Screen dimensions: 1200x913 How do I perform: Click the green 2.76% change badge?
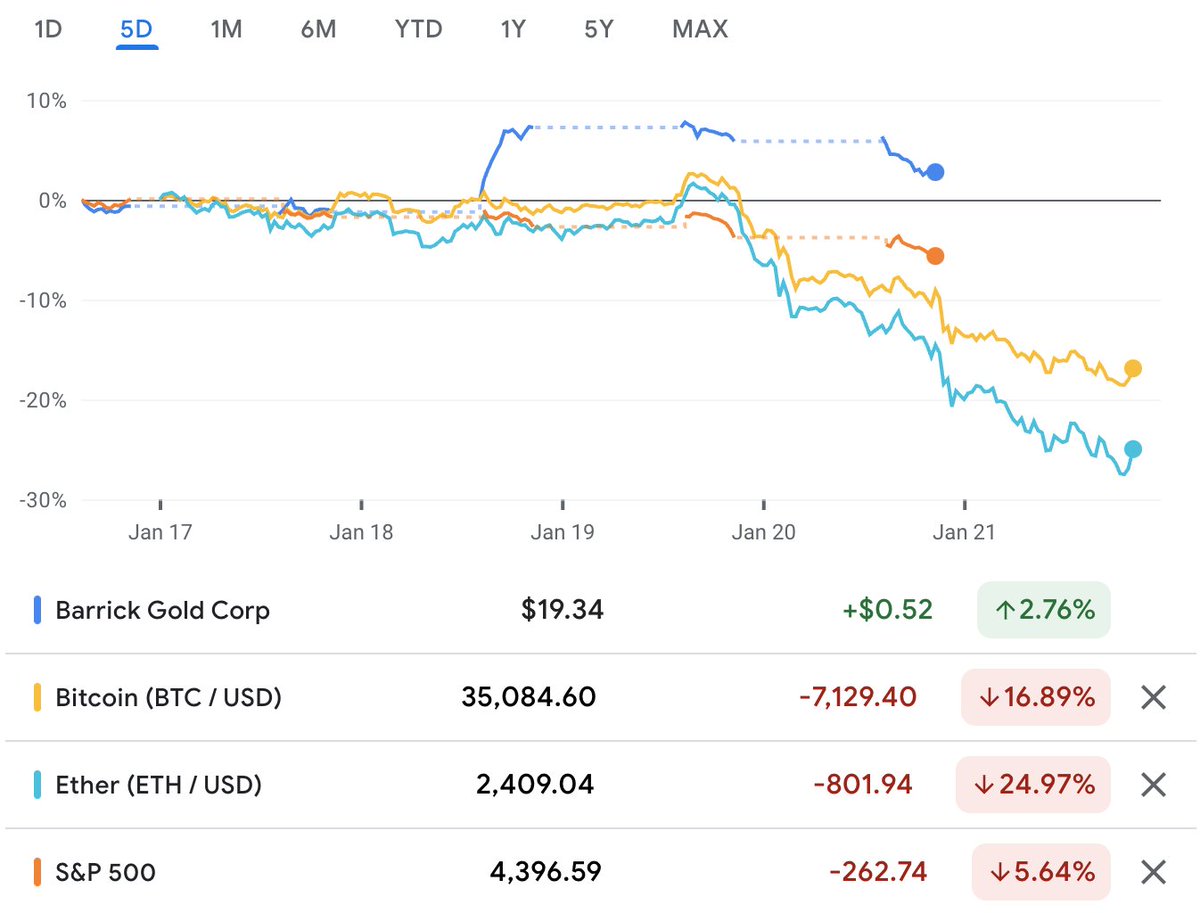pos(1044,610)
